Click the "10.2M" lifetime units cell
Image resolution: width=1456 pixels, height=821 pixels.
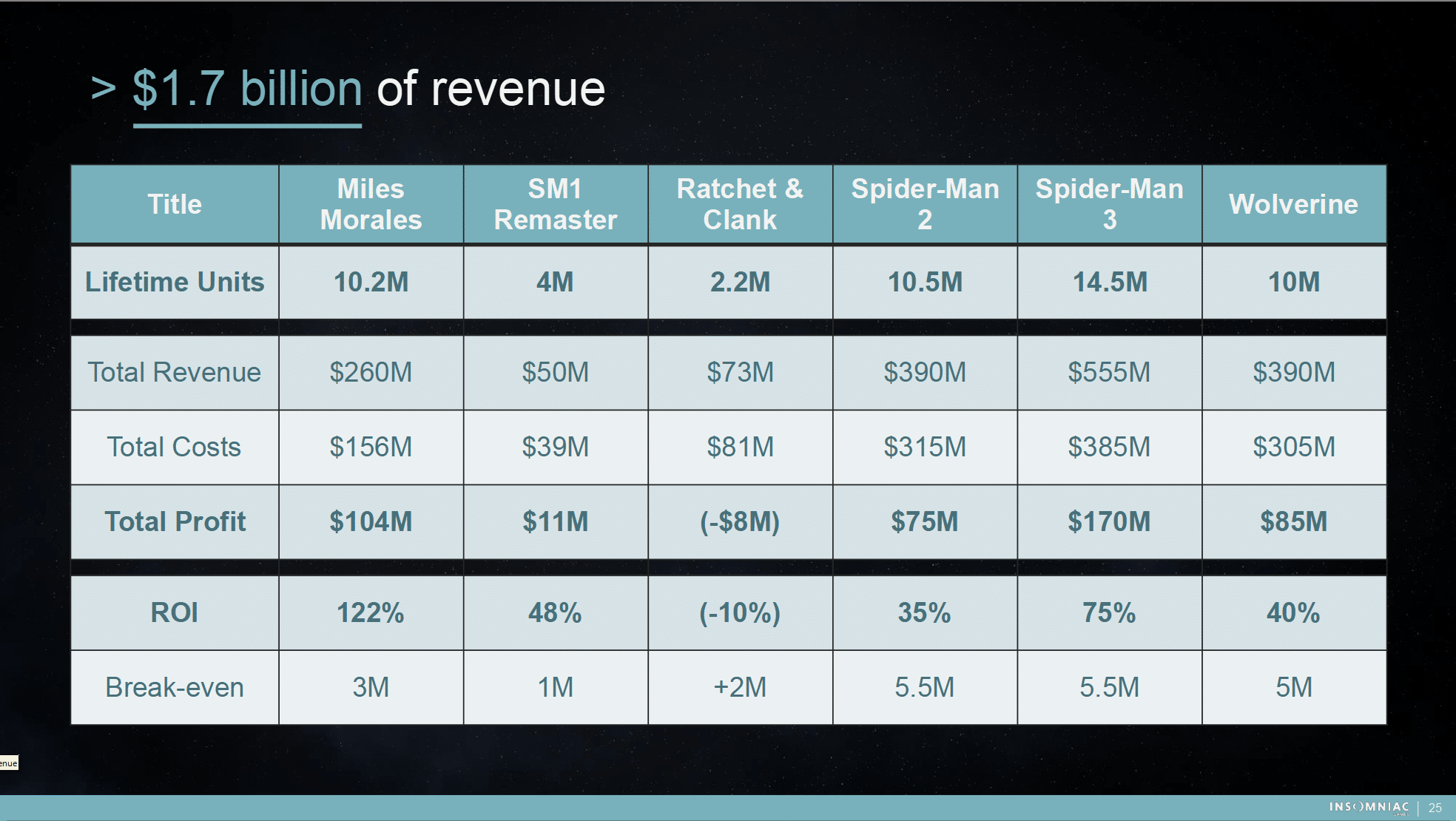click(371, 282)
